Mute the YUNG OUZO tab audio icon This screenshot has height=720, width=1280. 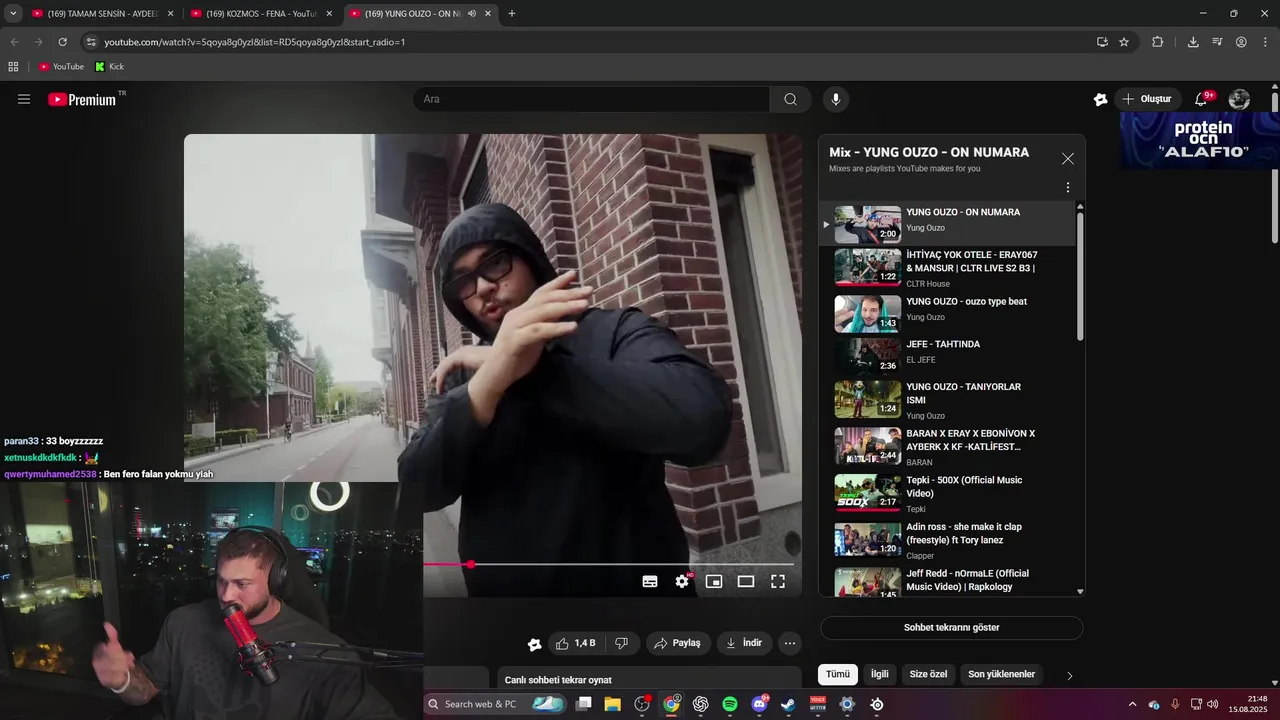(x=472, y=14)
